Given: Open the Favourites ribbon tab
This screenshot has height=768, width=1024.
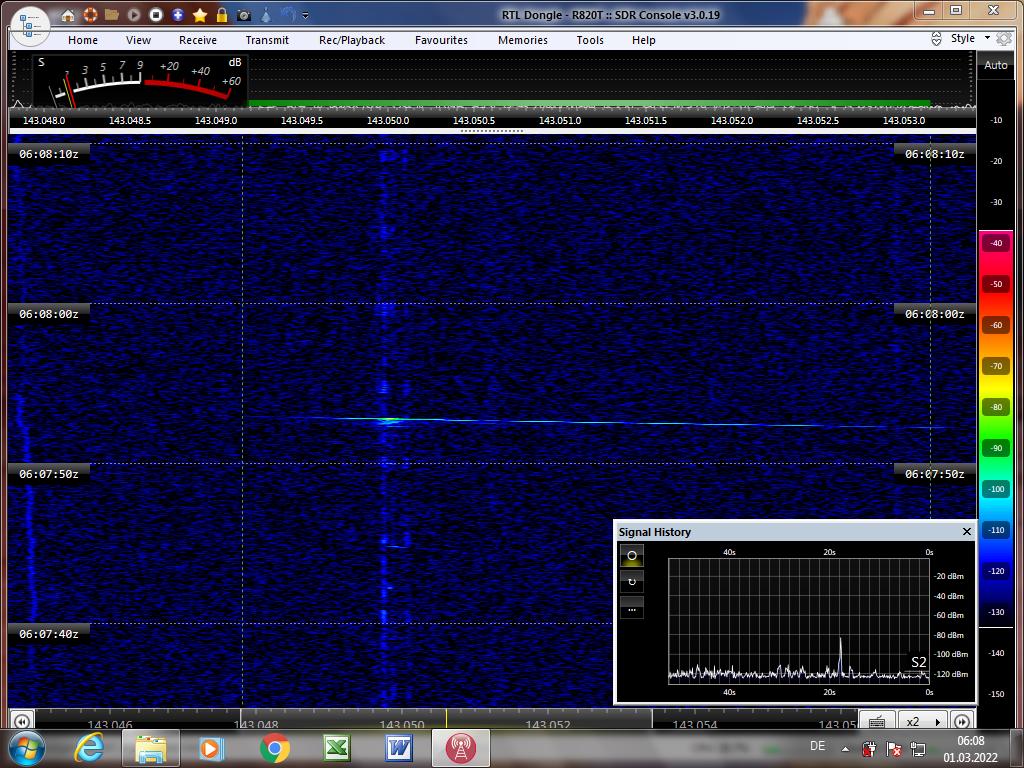Looking at the screenshot, I should point(441,40).
